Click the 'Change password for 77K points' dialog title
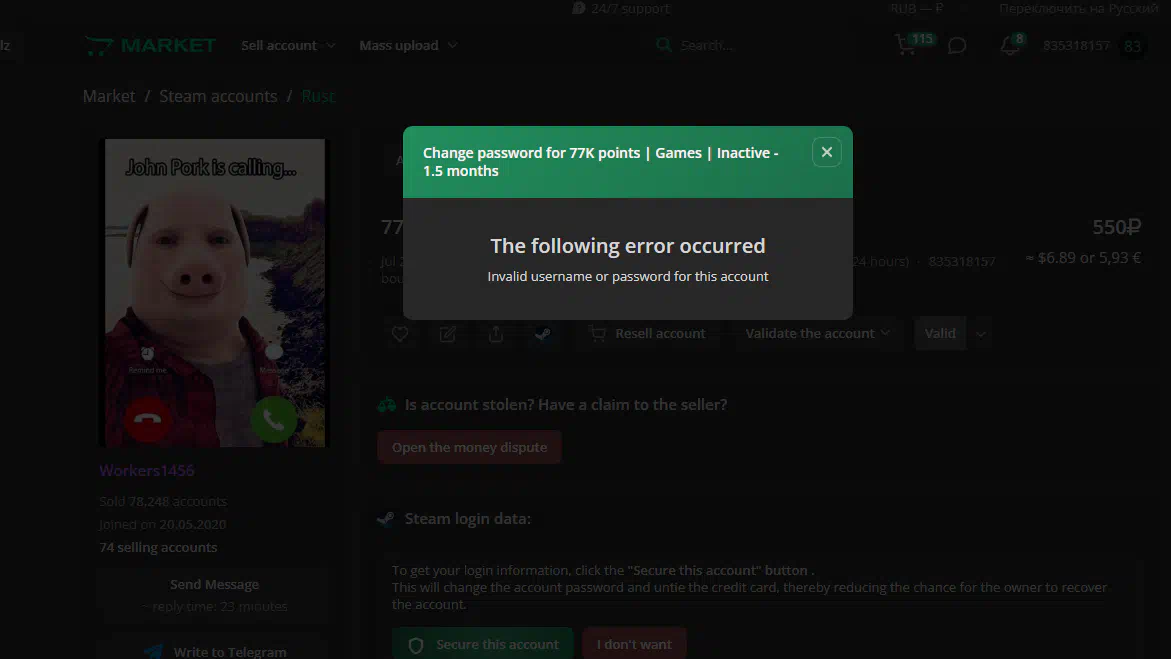The image size is (1171, 659). click(600, 161)
